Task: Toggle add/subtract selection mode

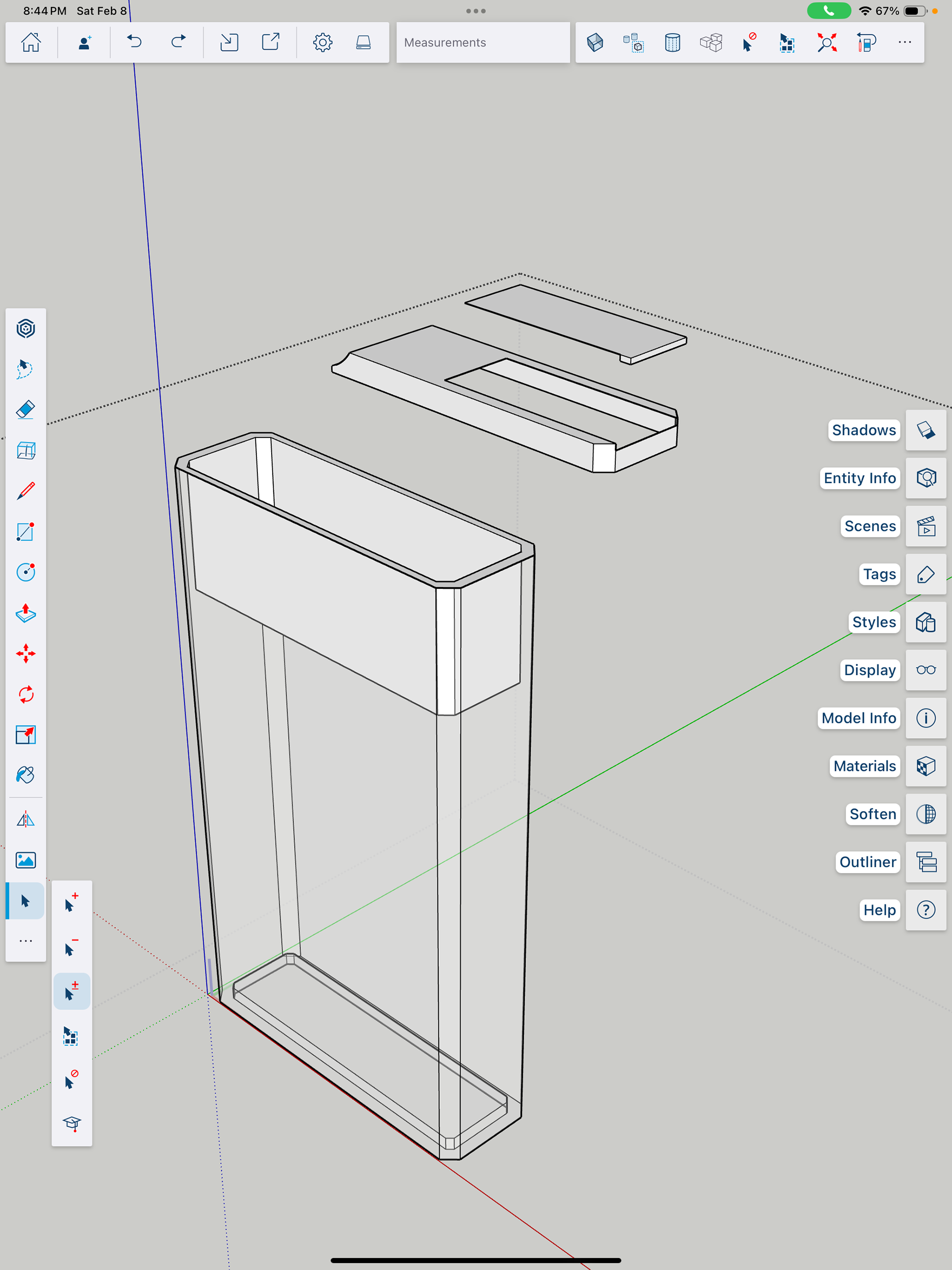Action: coord(71,992)
